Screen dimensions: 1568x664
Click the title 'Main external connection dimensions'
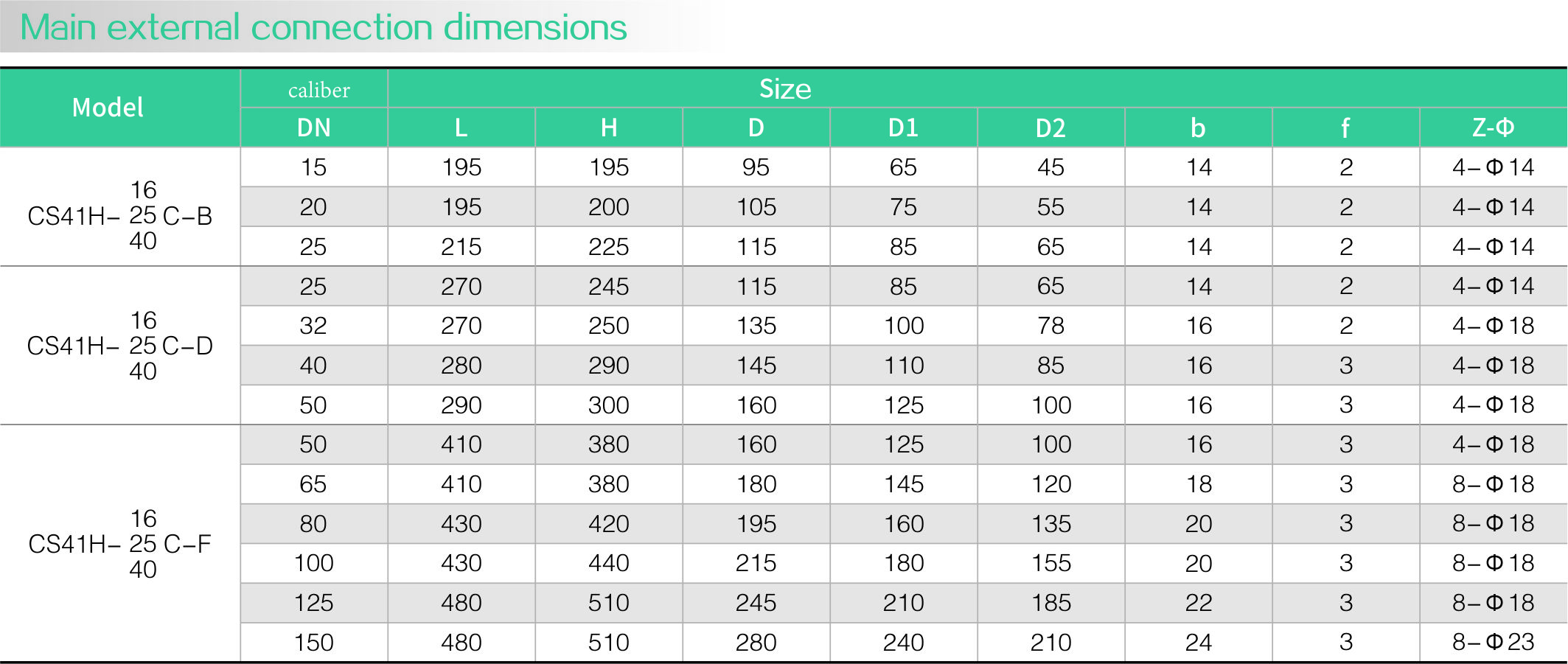point(323,28)
